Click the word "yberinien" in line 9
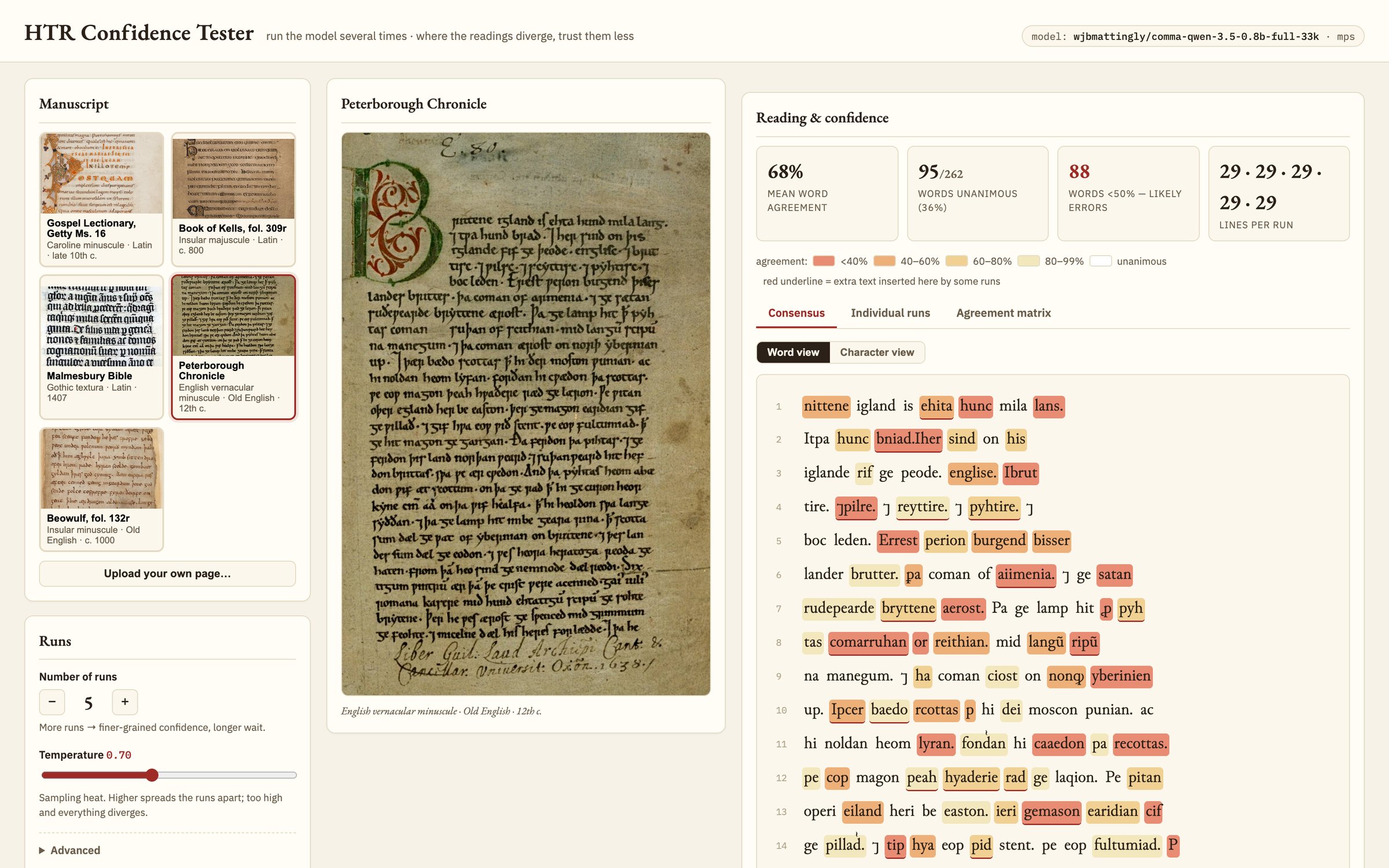This screenshot has width=1389, height=868. [1121, 676]
